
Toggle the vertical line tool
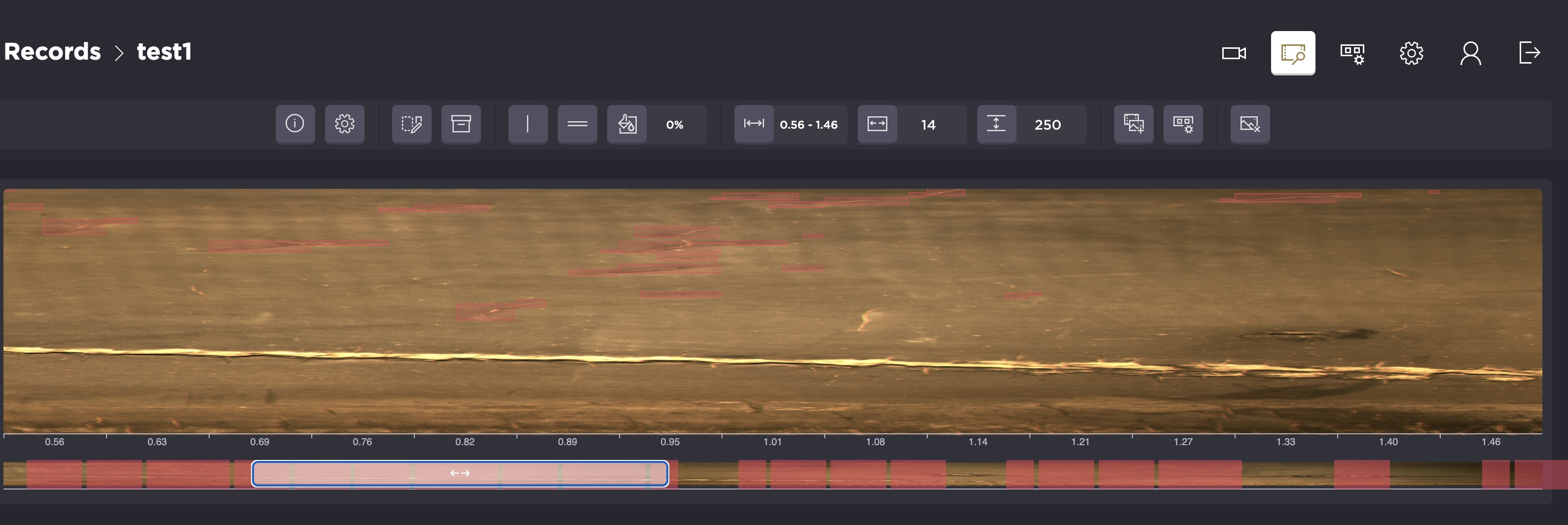(528, 124)
